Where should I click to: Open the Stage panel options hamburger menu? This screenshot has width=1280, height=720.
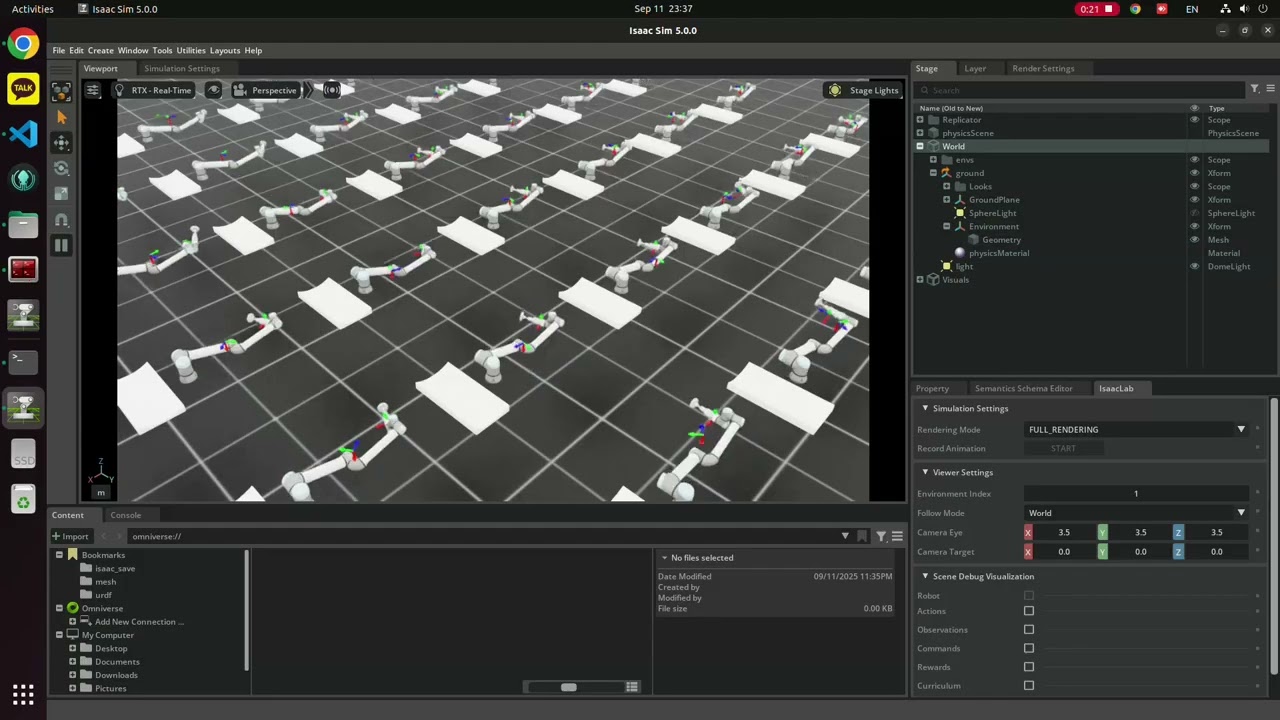(x=1270, y=90)
